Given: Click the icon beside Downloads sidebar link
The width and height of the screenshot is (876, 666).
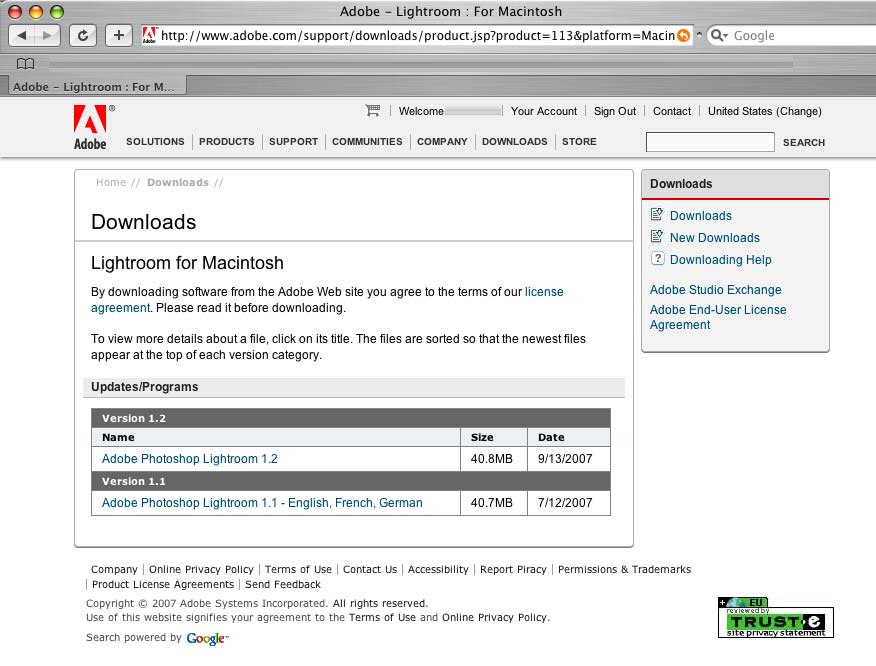Looking at the screenshot, I should [x=657, y=215].
